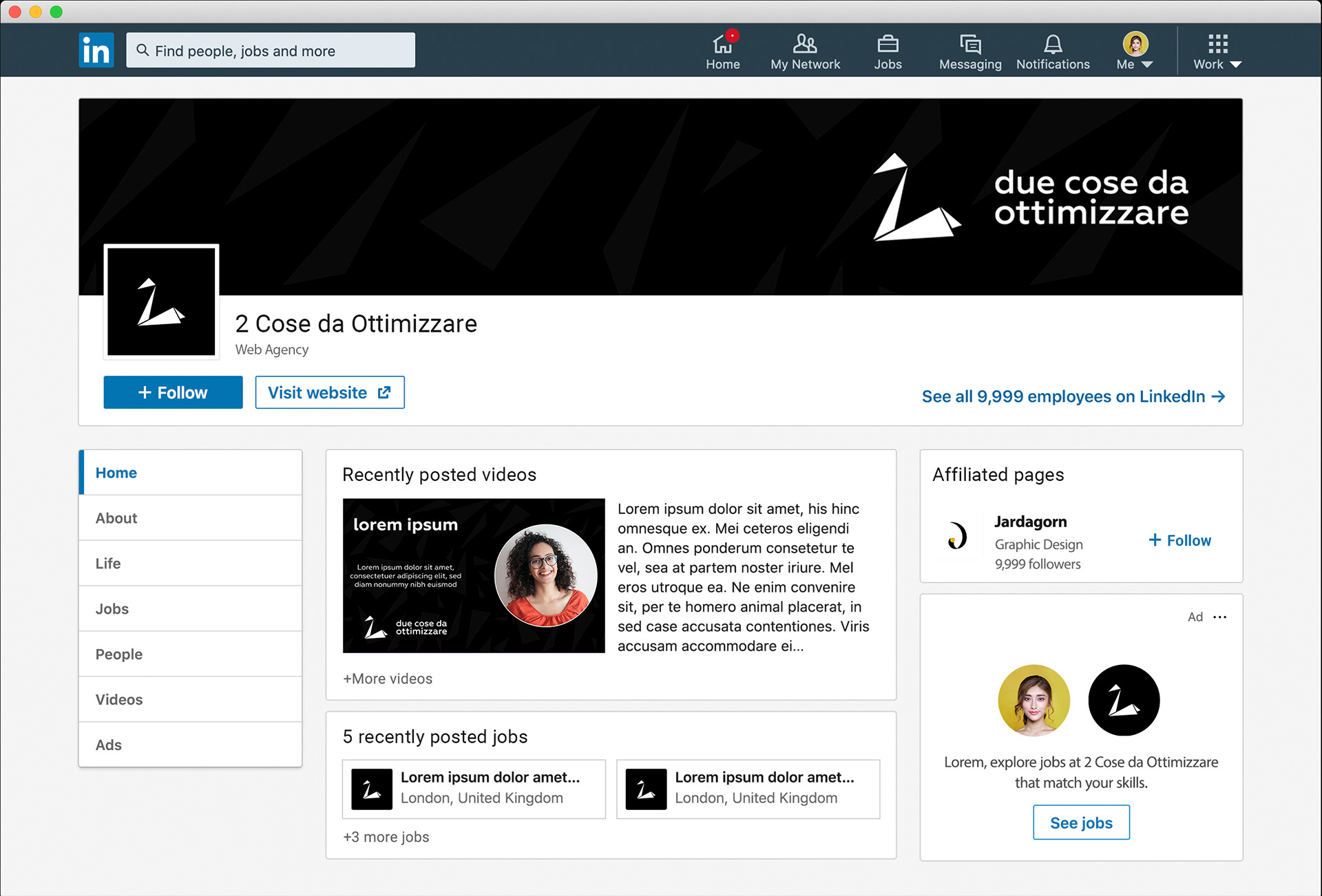Click the logo icon in the first job card

click(372, 789)
